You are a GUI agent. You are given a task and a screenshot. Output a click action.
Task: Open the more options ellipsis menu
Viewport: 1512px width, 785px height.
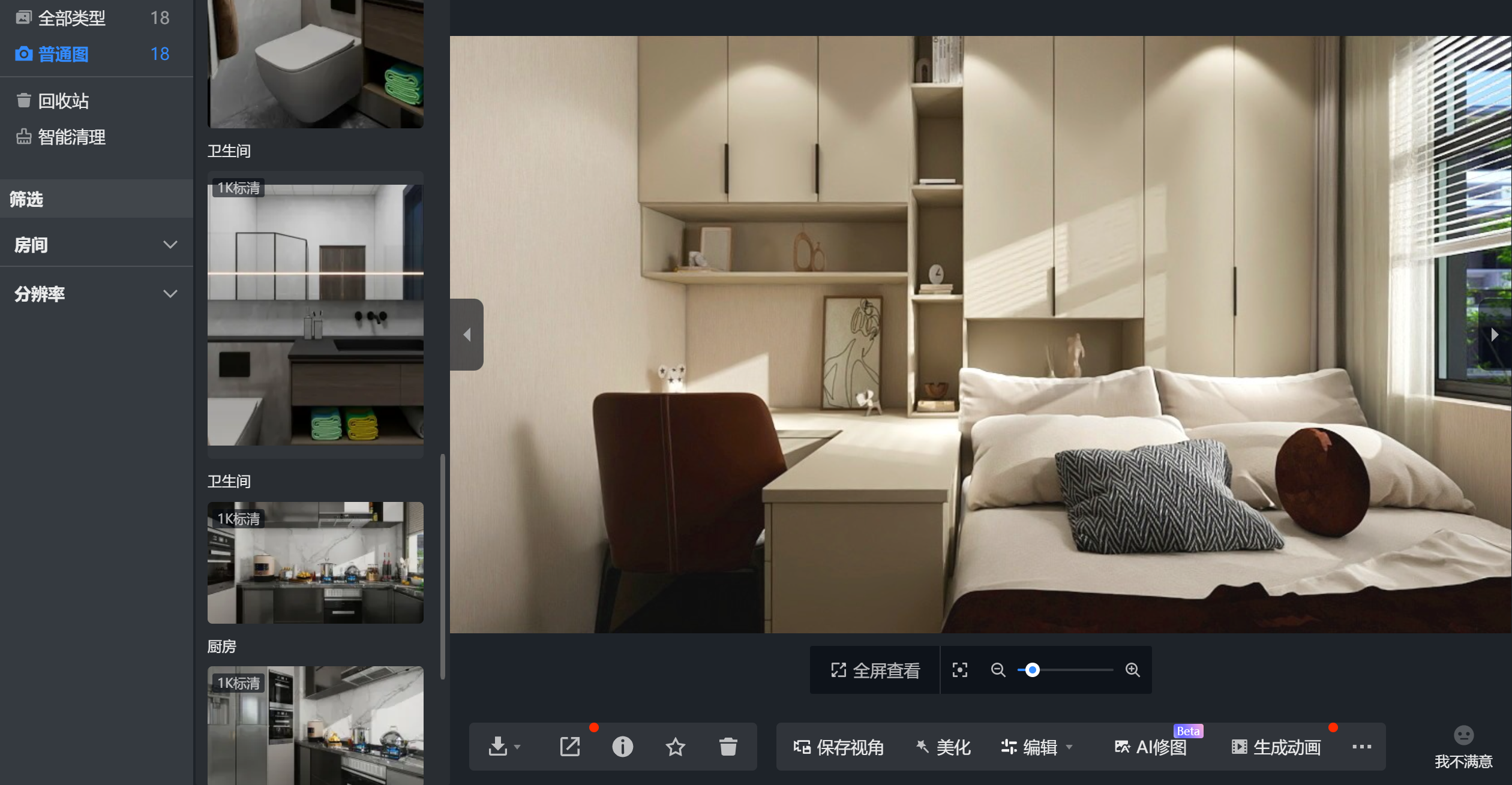pos(1361,747)
